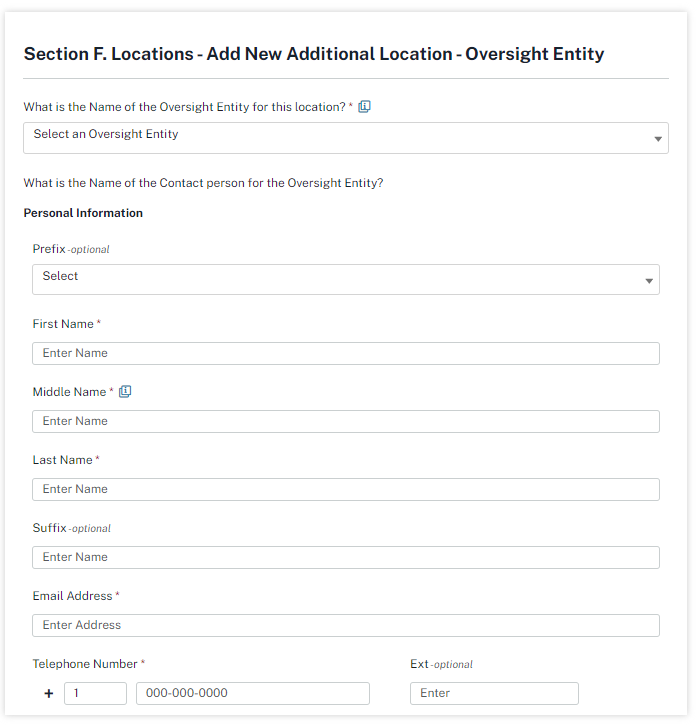The width and height of the screenshot is (696, 728).
Task: Click the Section F. Locations heading
Action: 313,54
